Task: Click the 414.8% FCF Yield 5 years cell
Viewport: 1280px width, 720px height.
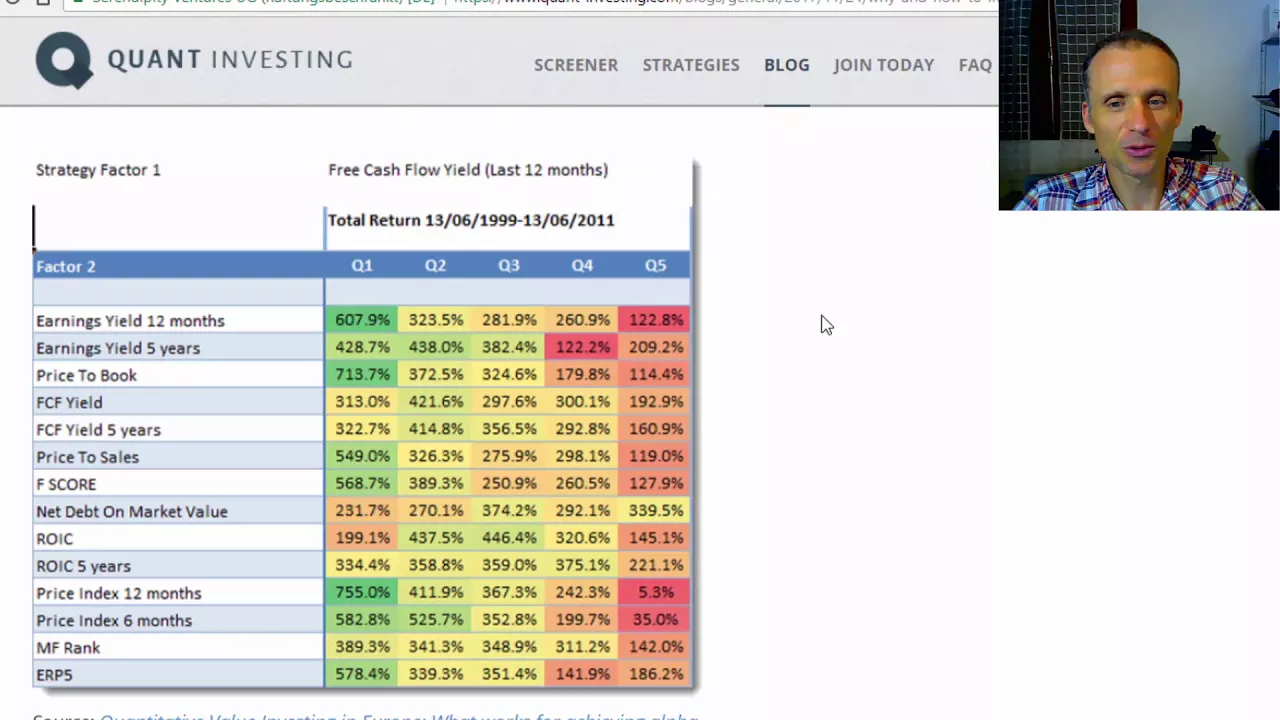Action: (435, 429)
